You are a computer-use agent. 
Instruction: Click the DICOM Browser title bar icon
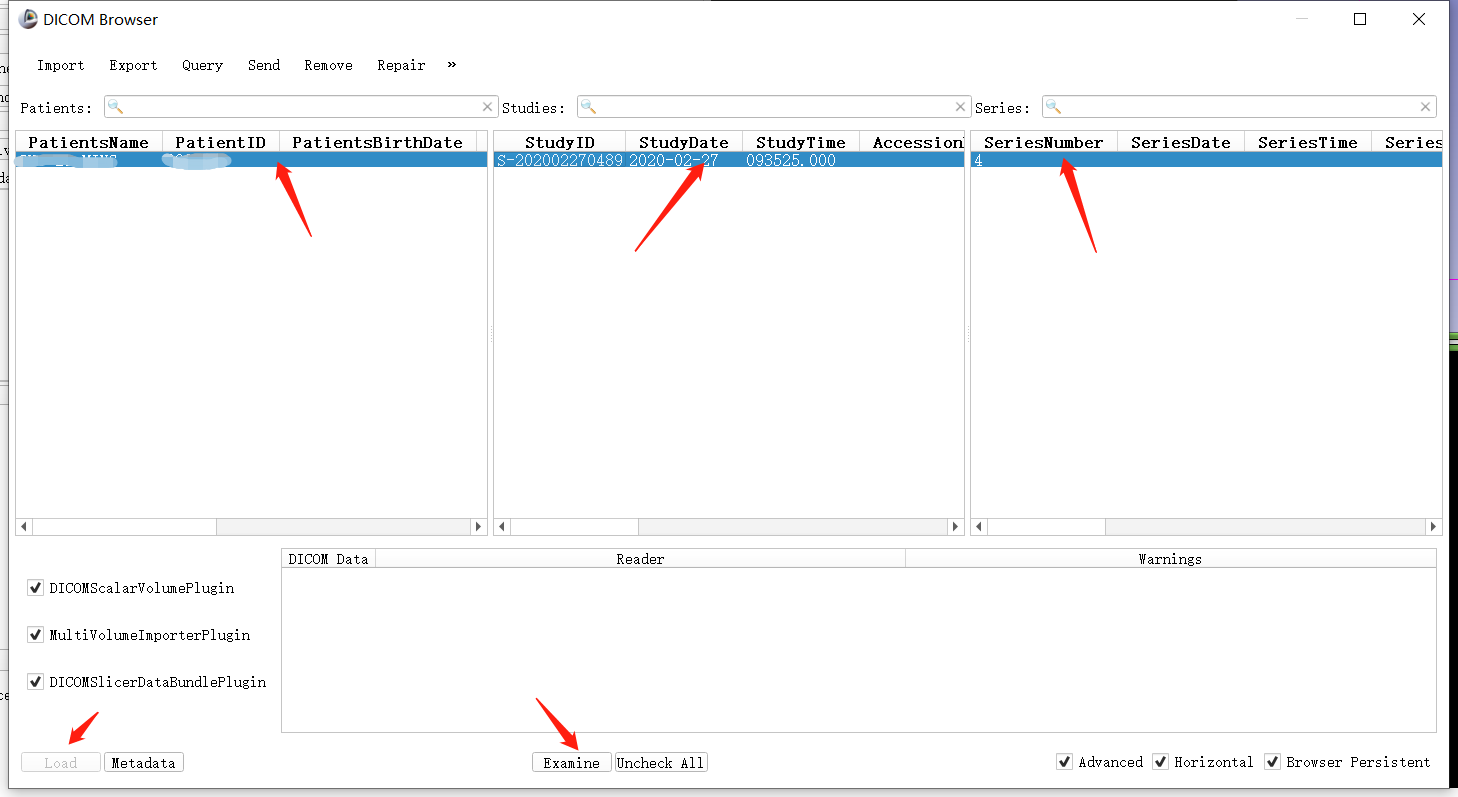coord(28,19)
